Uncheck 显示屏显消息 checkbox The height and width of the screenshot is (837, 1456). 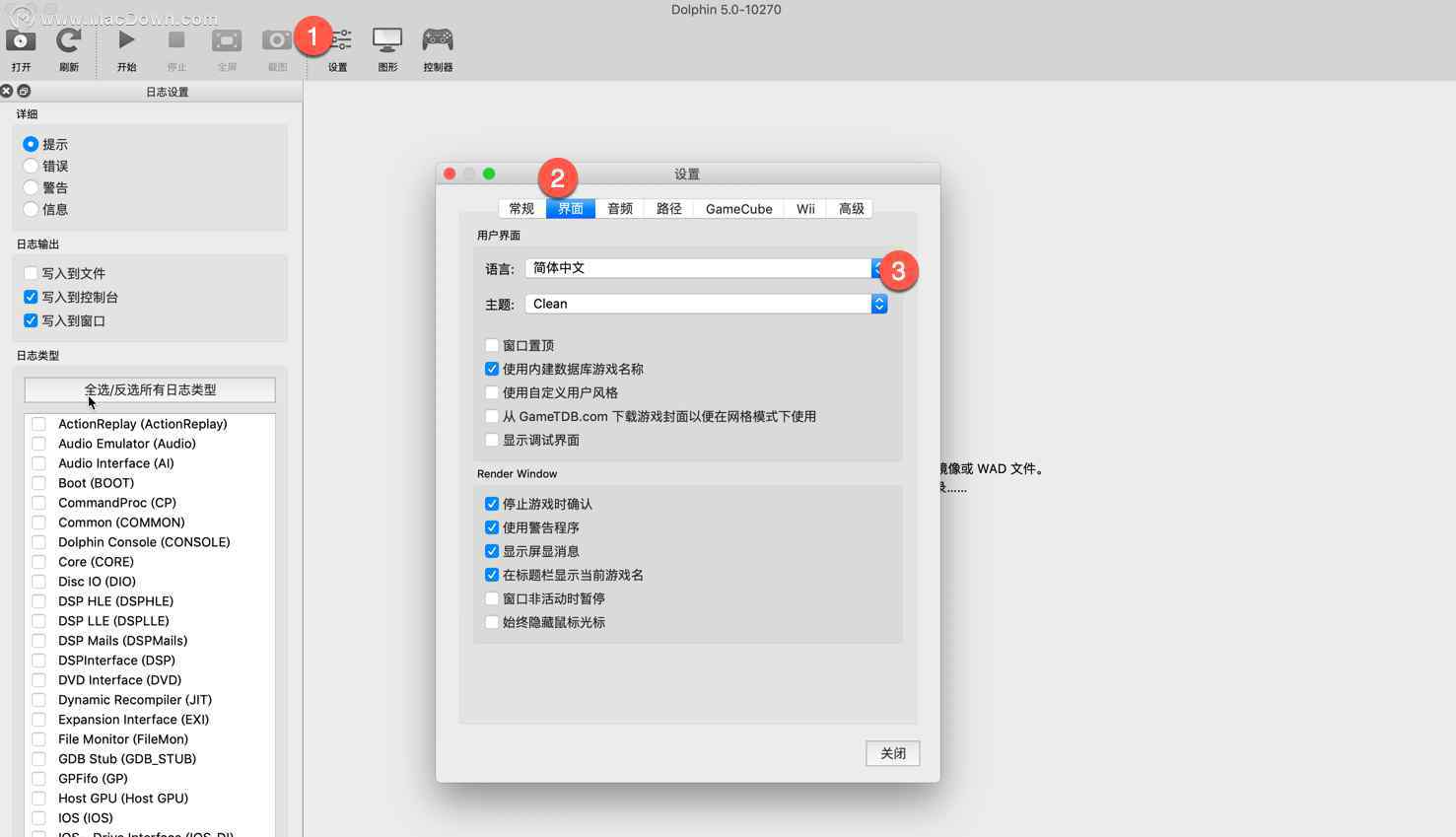(492, 551)
